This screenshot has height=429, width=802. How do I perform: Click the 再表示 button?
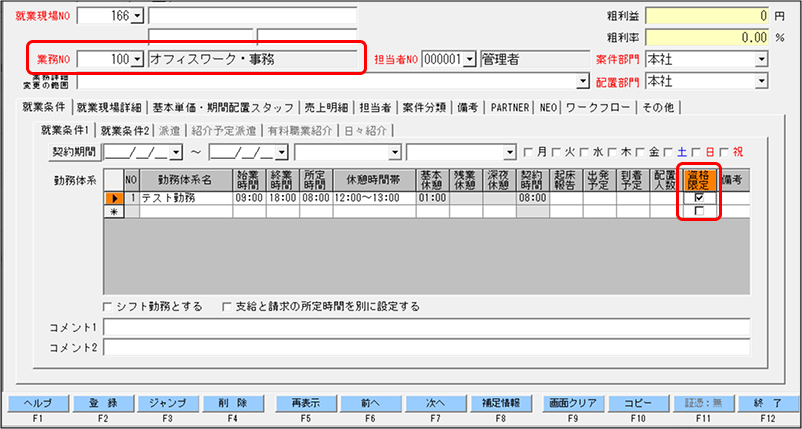[305, 402]
